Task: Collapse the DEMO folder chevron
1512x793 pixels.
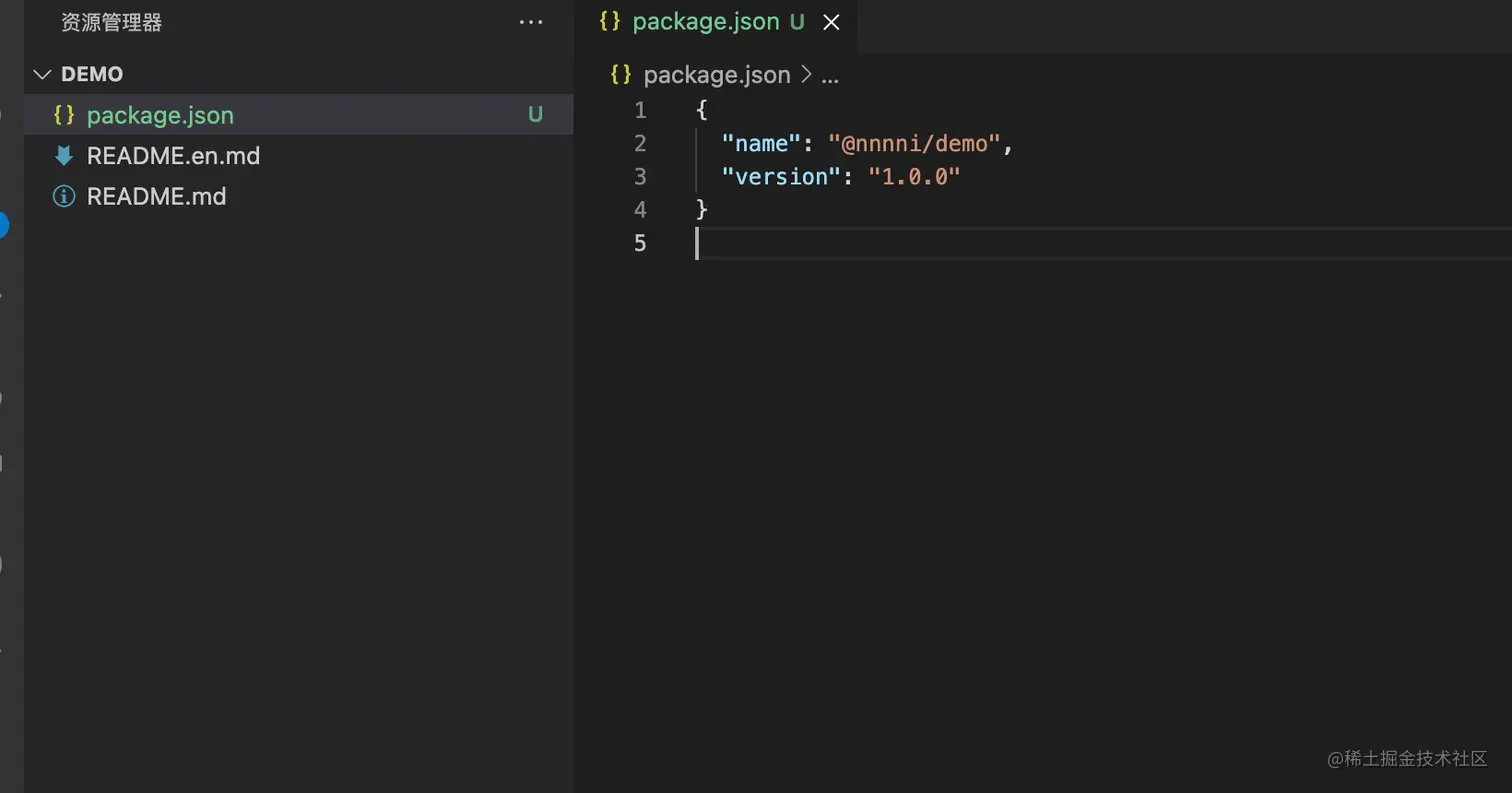Action: [x=42, y=75]
